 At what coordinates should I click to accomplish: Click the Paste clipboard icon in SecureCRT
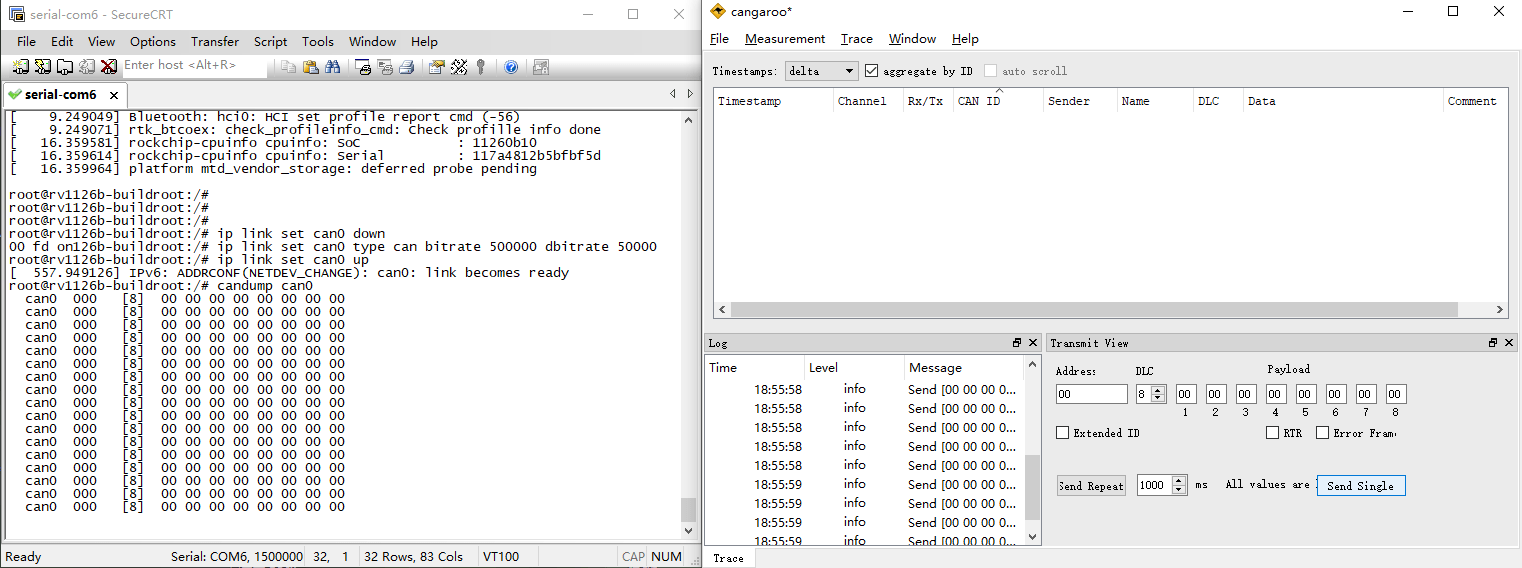click(310, 67)
